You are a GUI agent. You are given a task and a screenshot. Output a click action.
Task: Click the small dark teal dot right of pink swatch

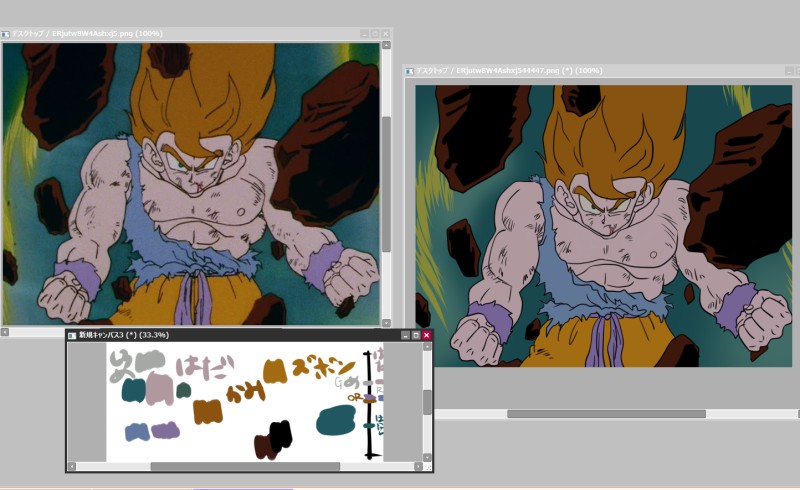tap(184, 391)
